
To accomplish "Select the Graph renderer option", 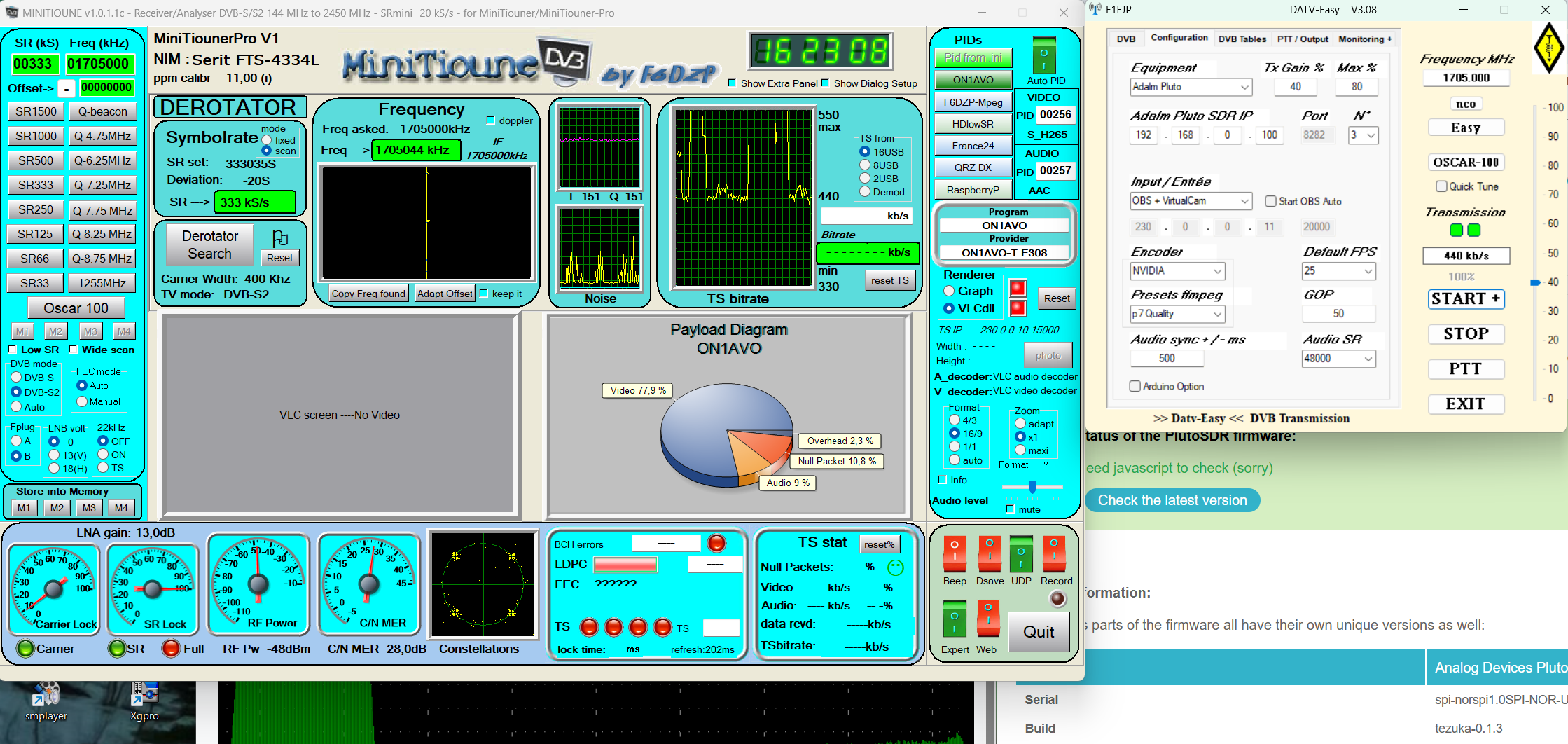I will coord(949,291).
